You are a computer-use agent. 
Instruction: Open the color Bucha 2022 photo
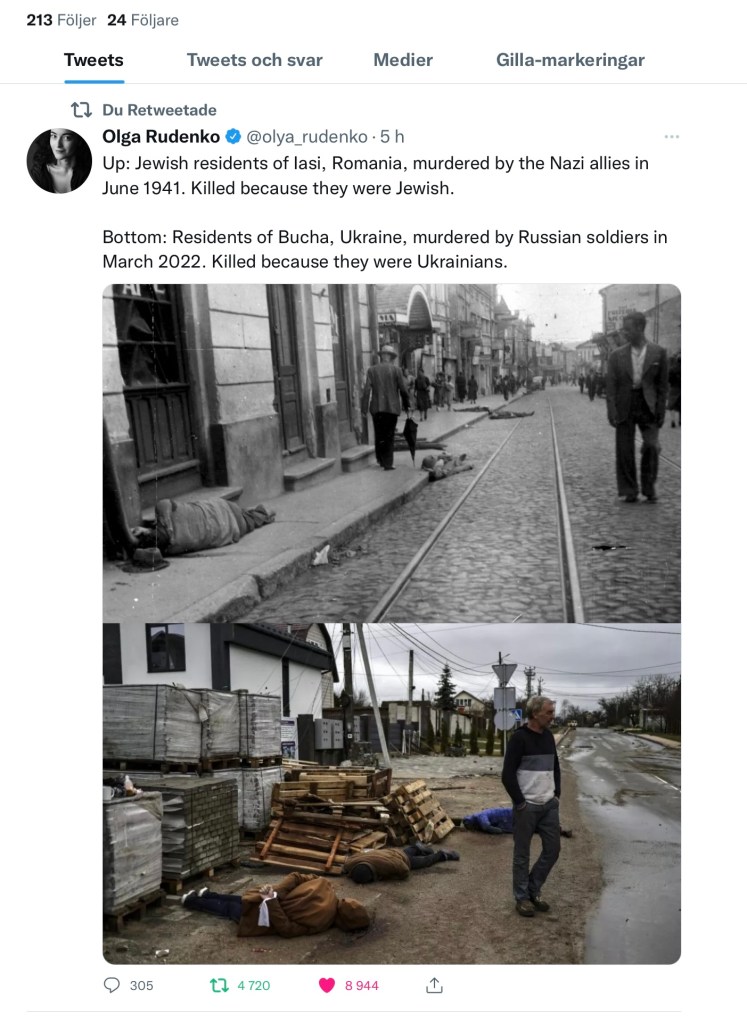coord(391,793)
